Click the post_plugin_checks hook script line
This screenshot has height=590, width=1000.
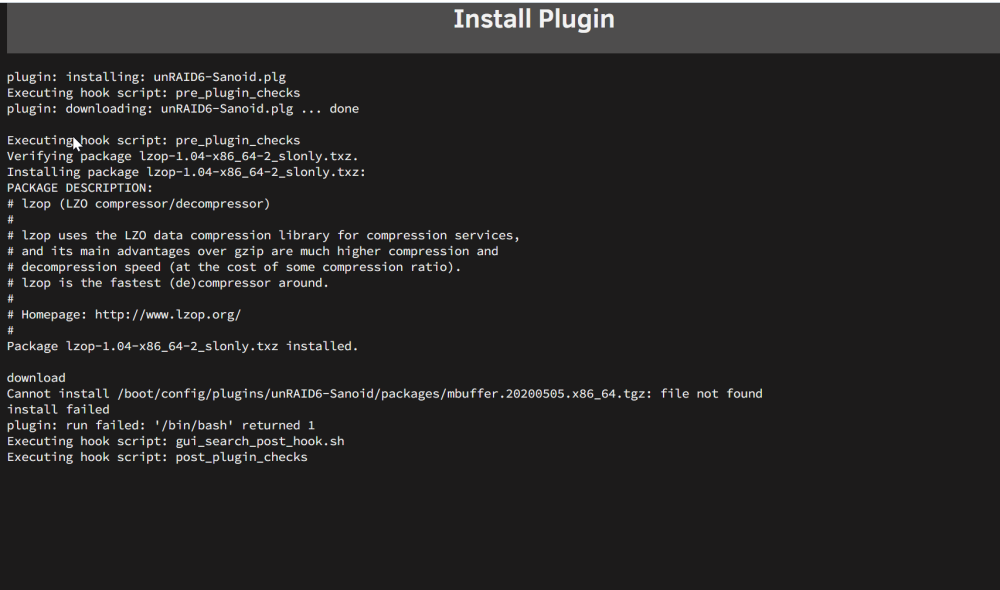coord(157,457)
